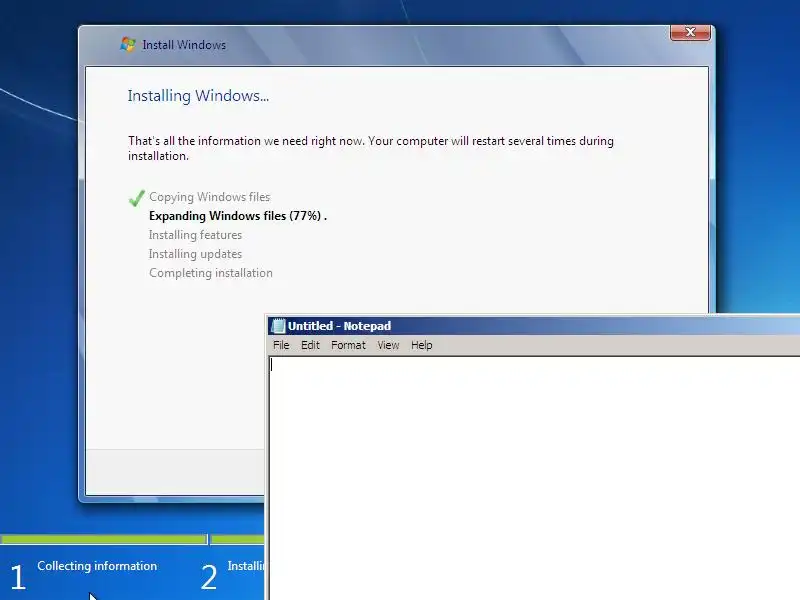Click the Install Windows title text
This screenshot has height=600, width=800.
pos(184,45)
